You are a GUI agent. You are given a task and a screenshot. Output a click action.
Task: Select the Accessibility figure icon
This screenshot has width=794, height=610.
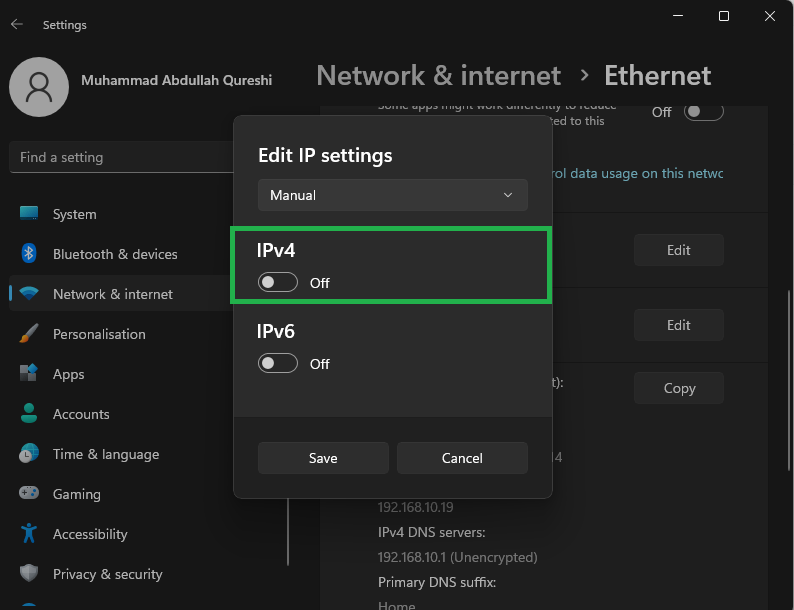29,534
